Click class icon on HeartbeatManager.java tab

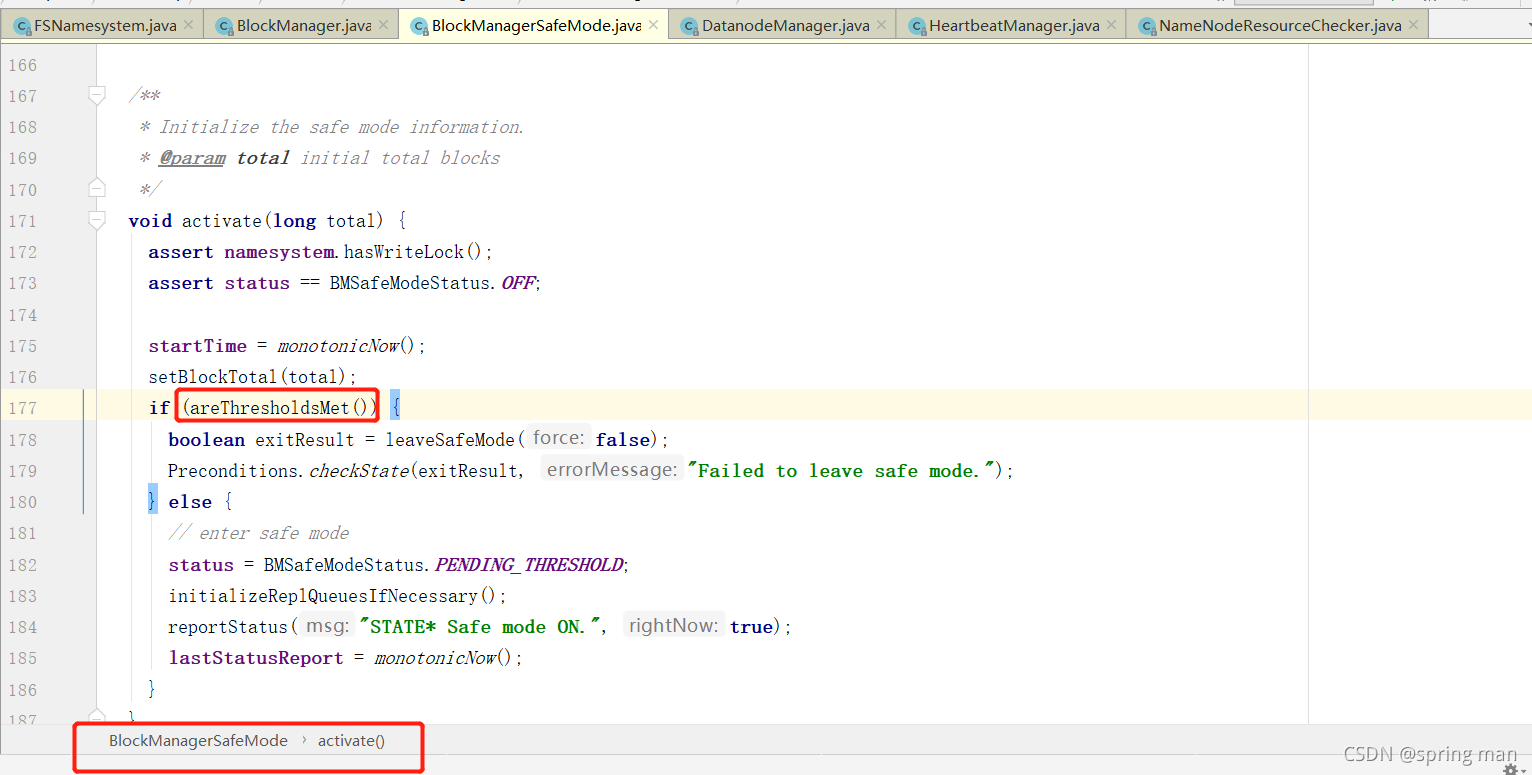coord(917,26)
